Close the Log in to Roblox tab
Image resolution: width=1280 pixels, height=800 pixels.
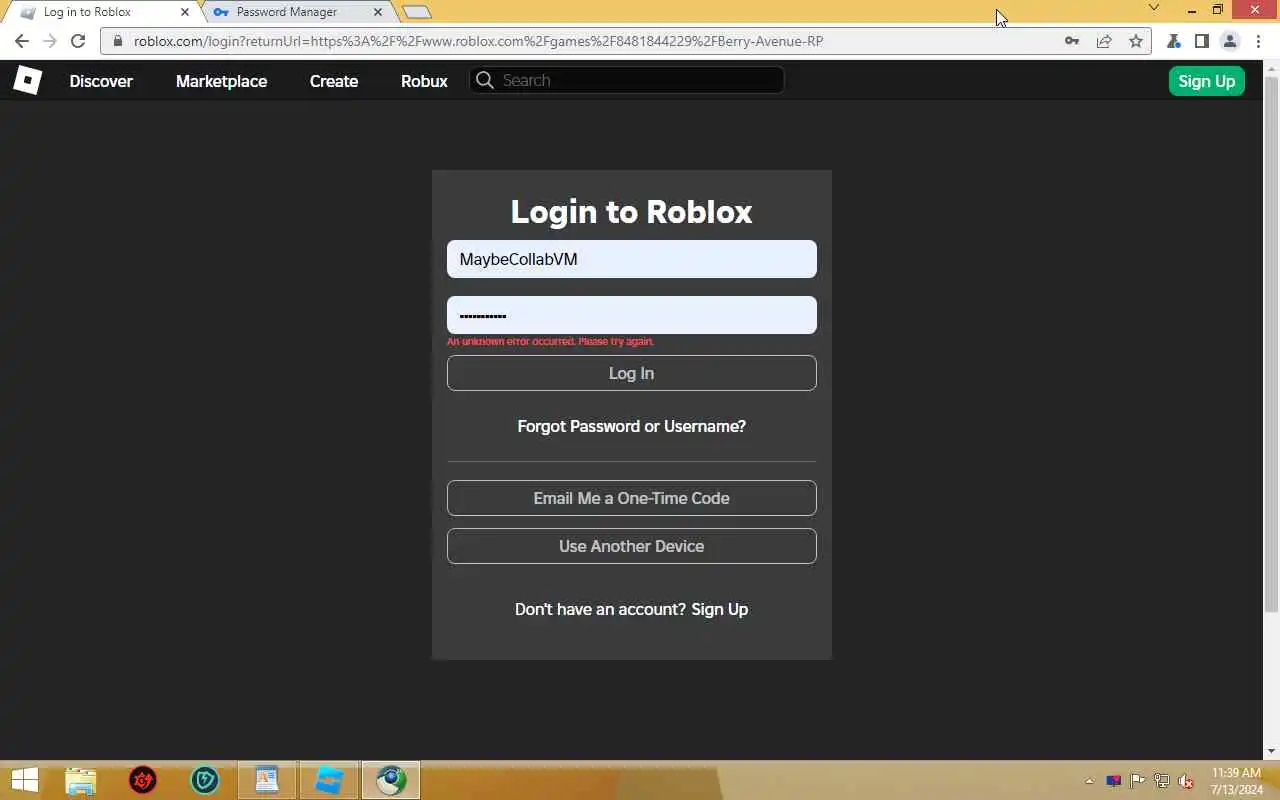pos(185,12)
